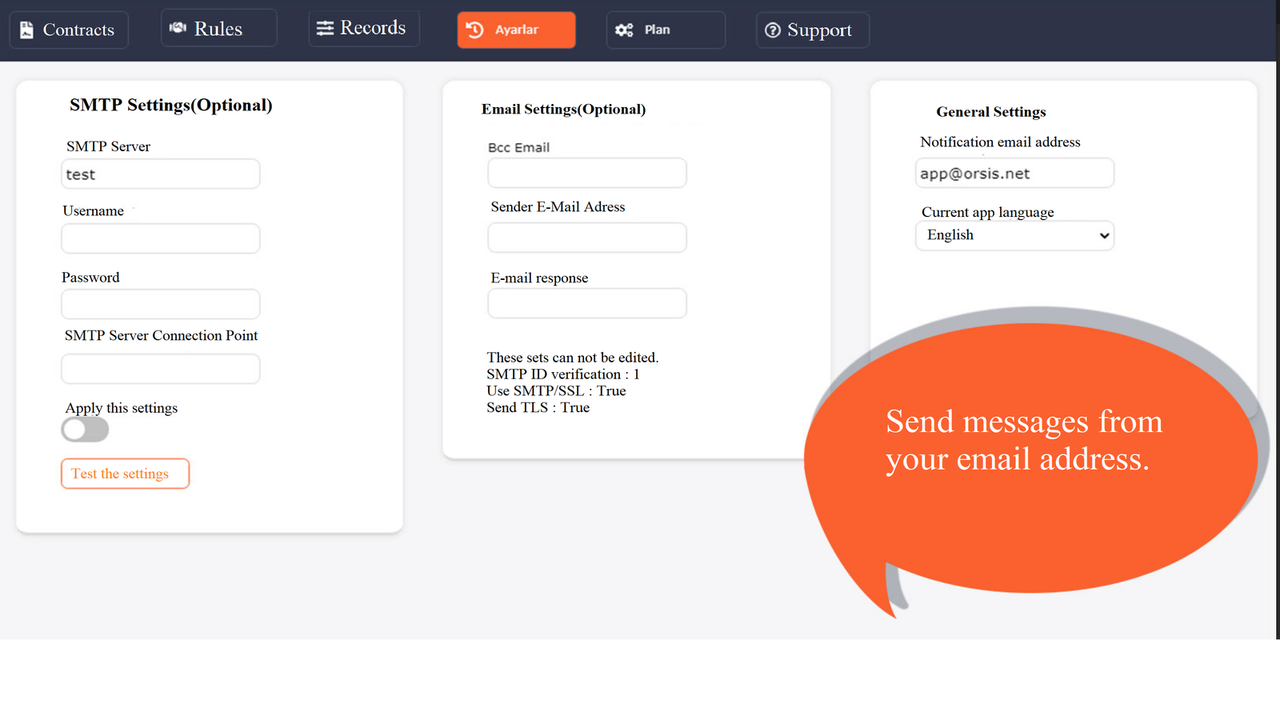Open the Support page
This screenshot has width=1280, height=720.
tap(812, 30)
